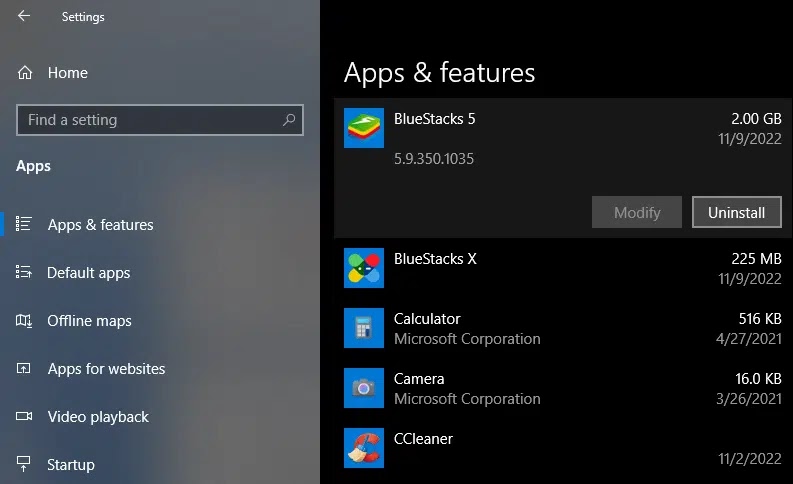Click the 16.0 KB size value
Viewport: 793px width, 484px height.
[x=758, y=379]
